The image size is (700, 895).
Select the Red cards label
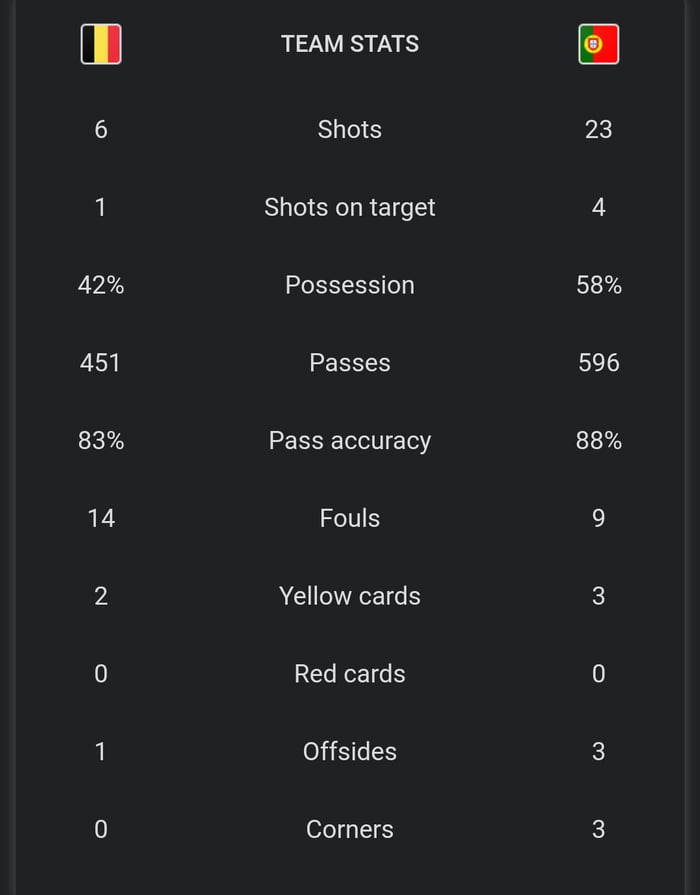coord(350,674)
